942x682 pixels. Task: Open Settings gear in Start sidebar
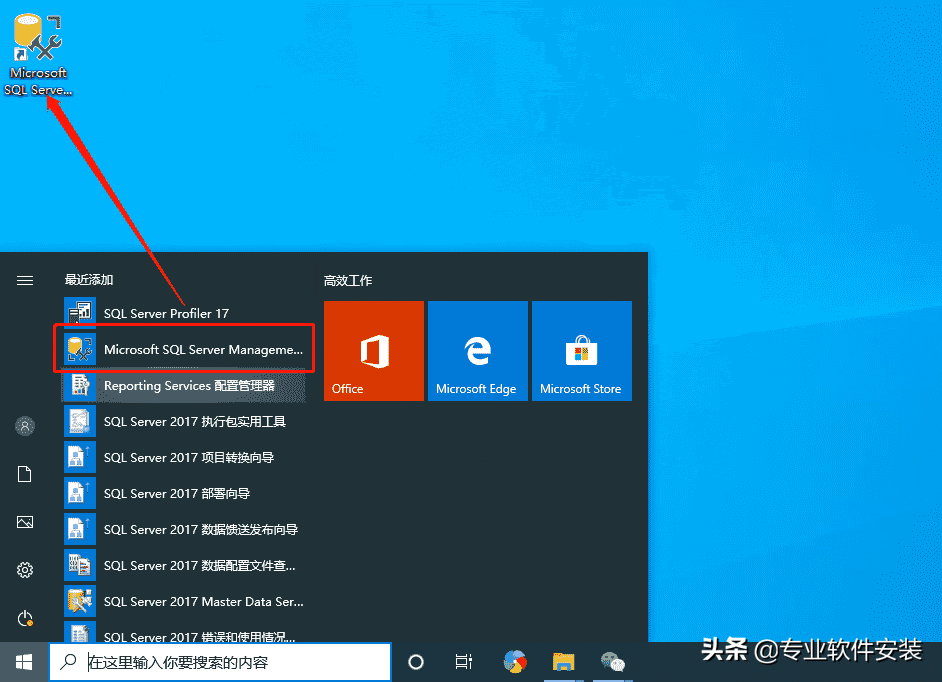(25, 570)
